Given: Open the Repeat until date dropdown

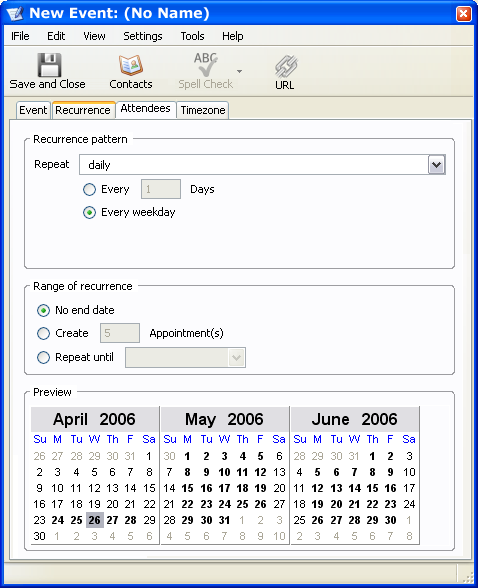Looking at the screenshot, I should click(237, 357).
